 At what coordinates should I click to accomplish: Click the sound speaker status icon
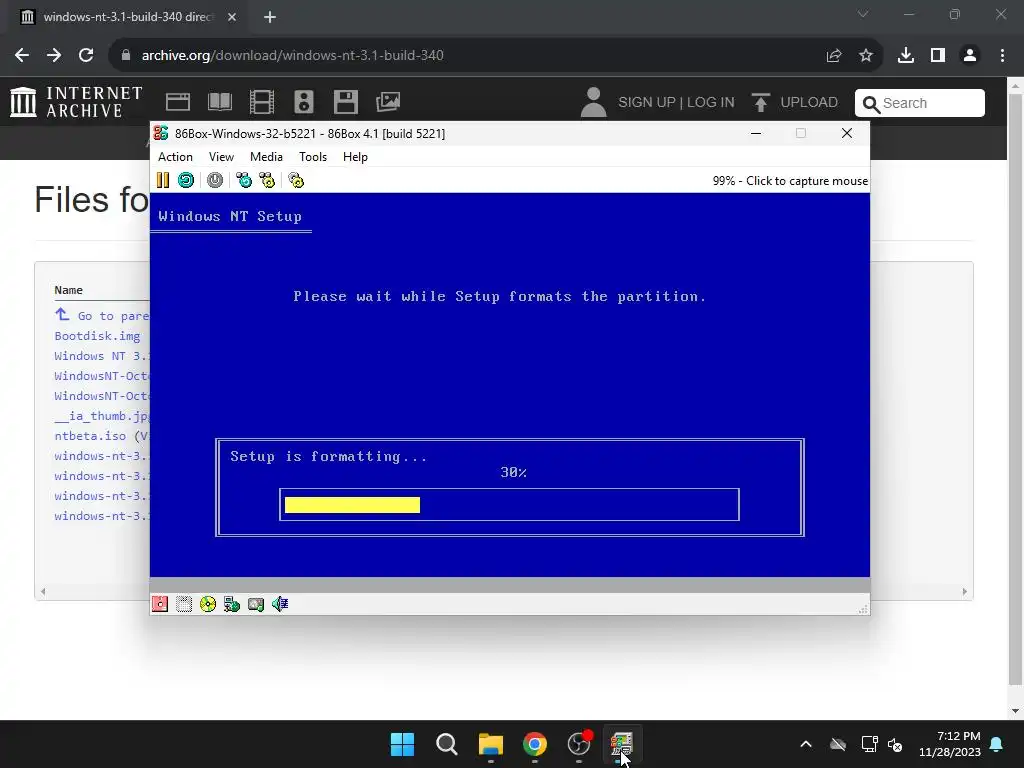pyautogui.click(x=280, y=604)
